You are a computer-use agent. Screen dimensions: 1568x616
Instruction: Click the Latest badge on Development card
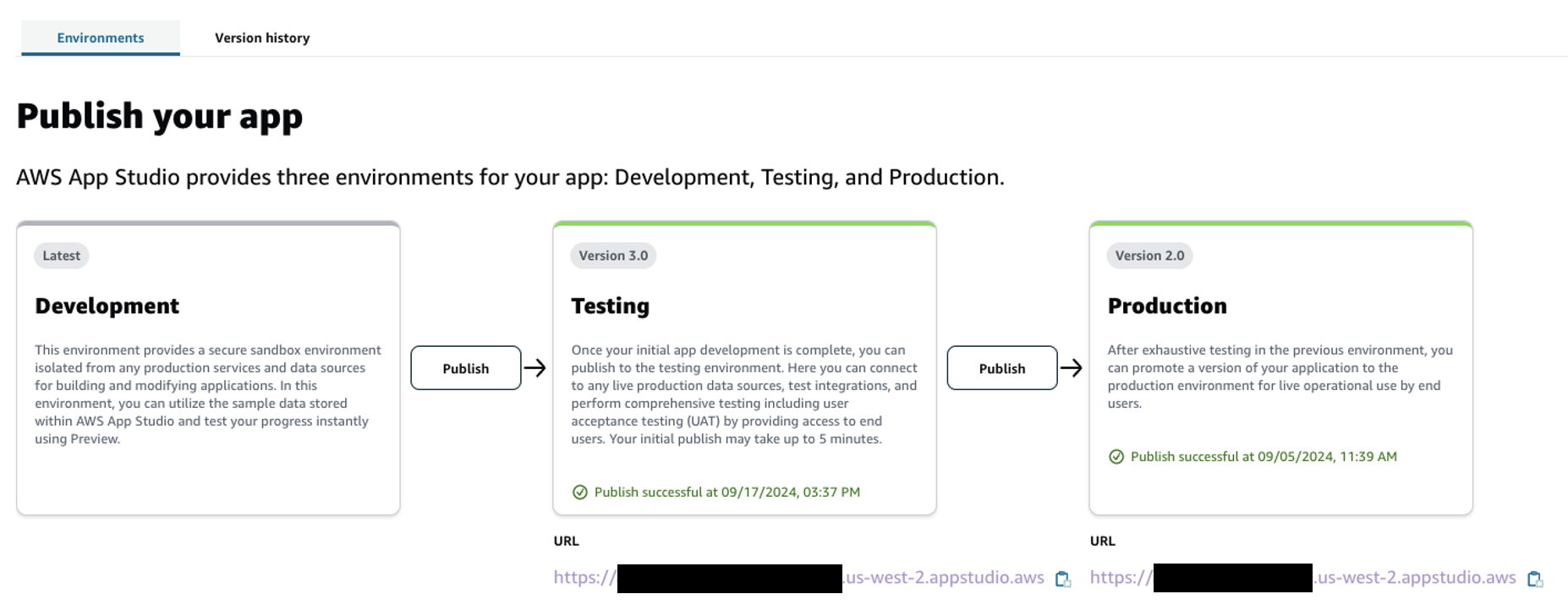pyautogui.click(x=62, y=256)
